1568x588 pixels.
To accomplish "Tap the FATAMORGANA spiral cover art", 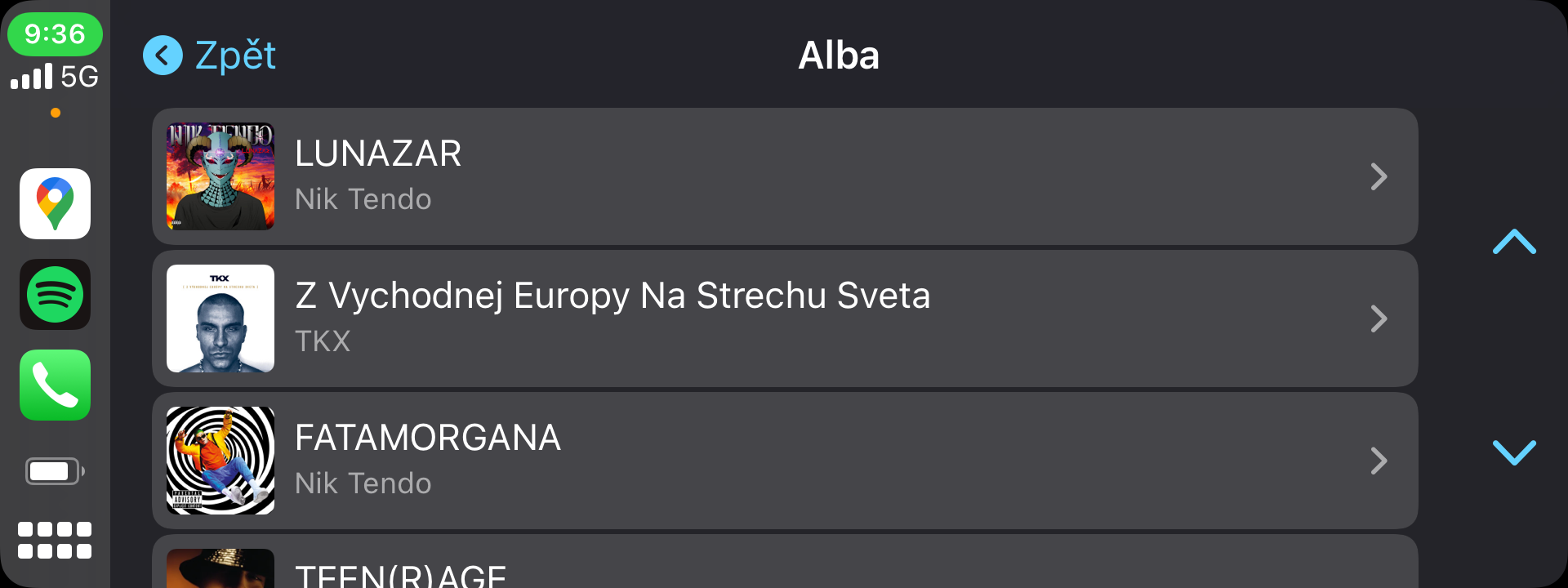I will [x=220, y=461].
